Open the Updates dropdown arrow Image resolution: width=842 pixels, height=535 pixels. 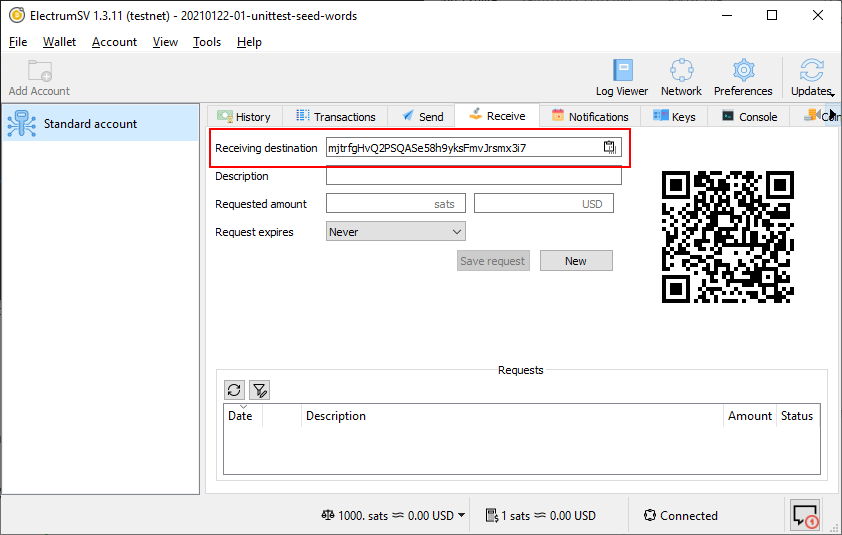(x=832, y=95)
